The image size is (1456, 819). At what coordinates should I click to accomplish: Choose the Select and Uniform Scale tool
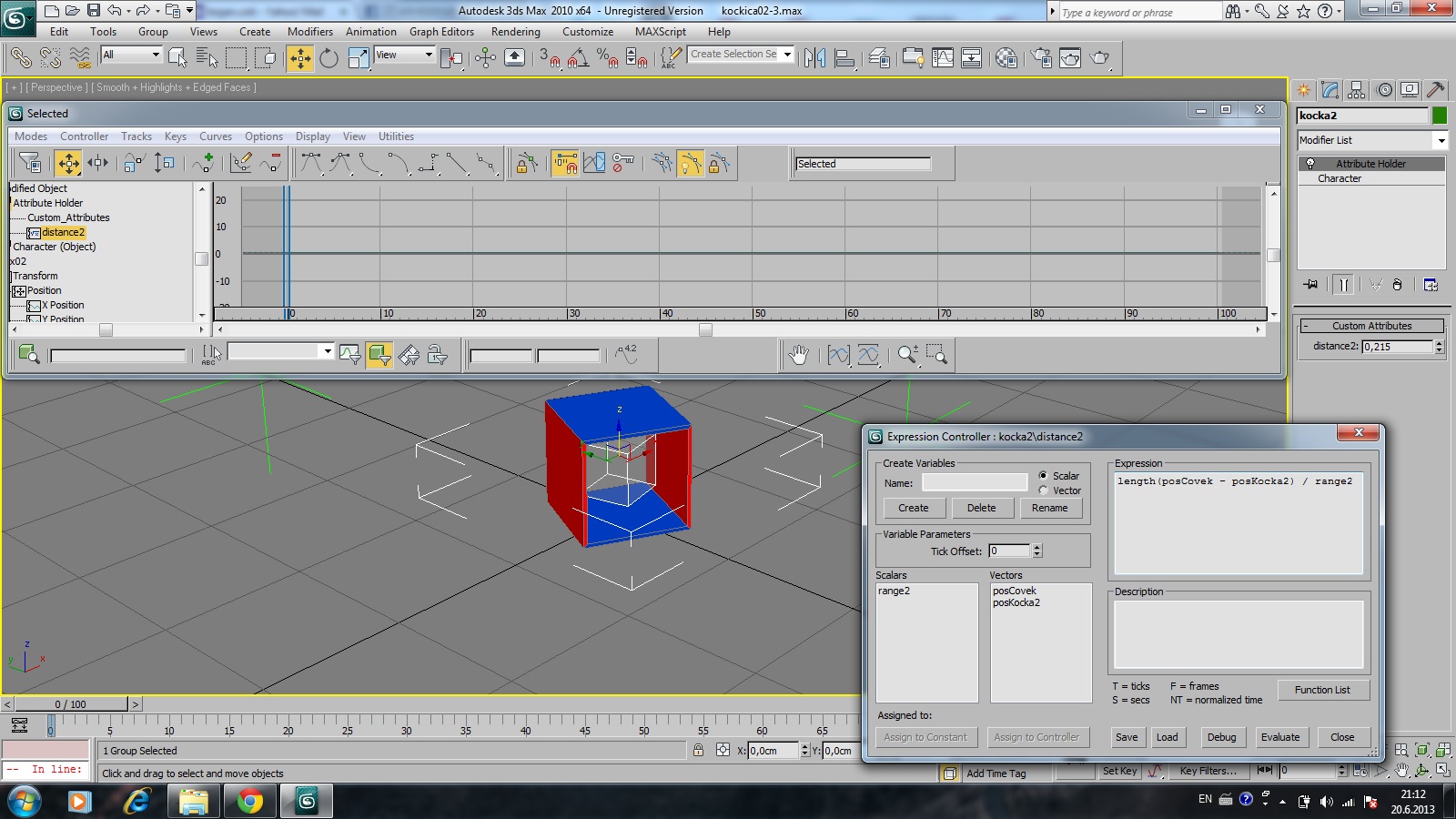tap(359, 58)
